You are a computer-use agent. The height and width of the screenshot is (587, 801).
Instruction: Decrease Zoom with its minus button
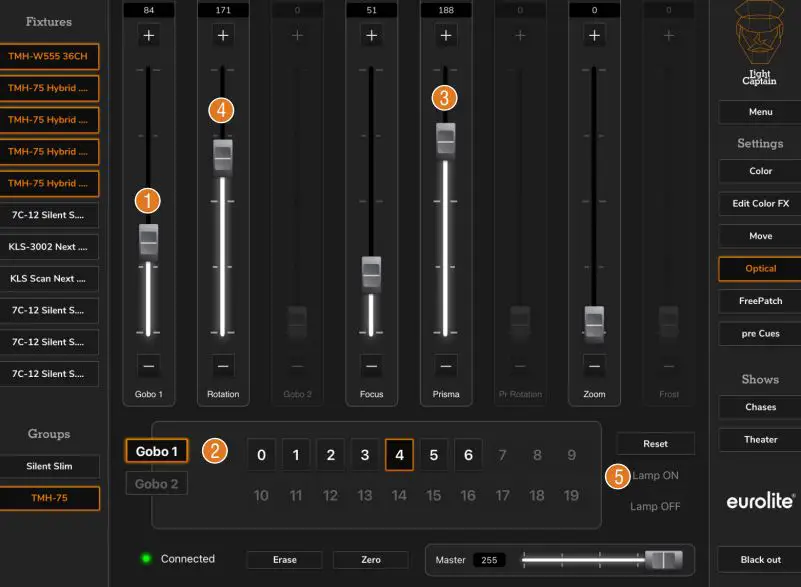594,366
